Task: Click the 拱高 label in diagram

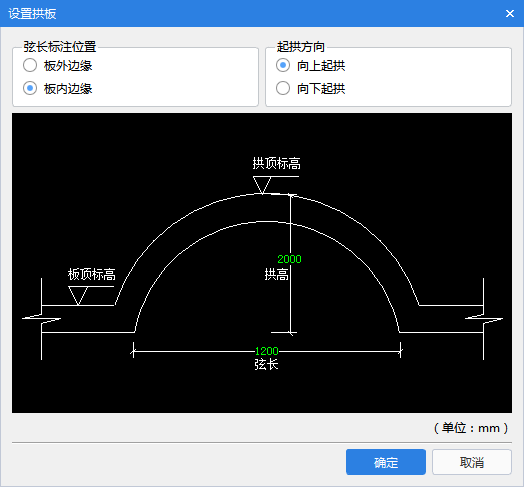Action: point(276,274)
